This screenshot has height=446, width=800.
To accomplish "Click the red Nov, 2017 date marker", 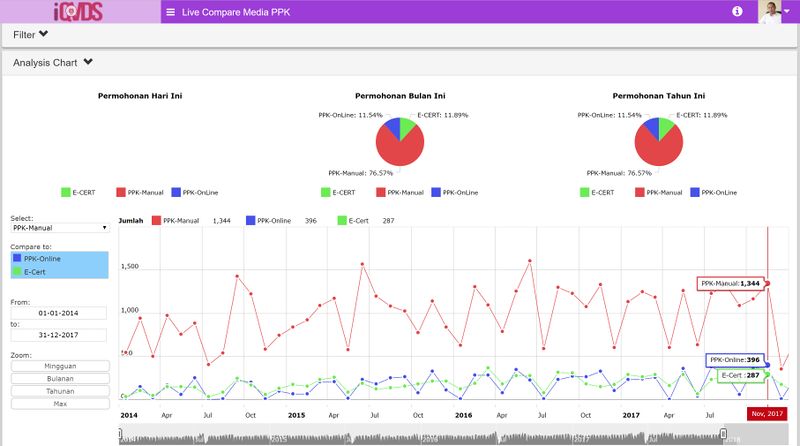I will pyautogui.click(x=767, y=413).
